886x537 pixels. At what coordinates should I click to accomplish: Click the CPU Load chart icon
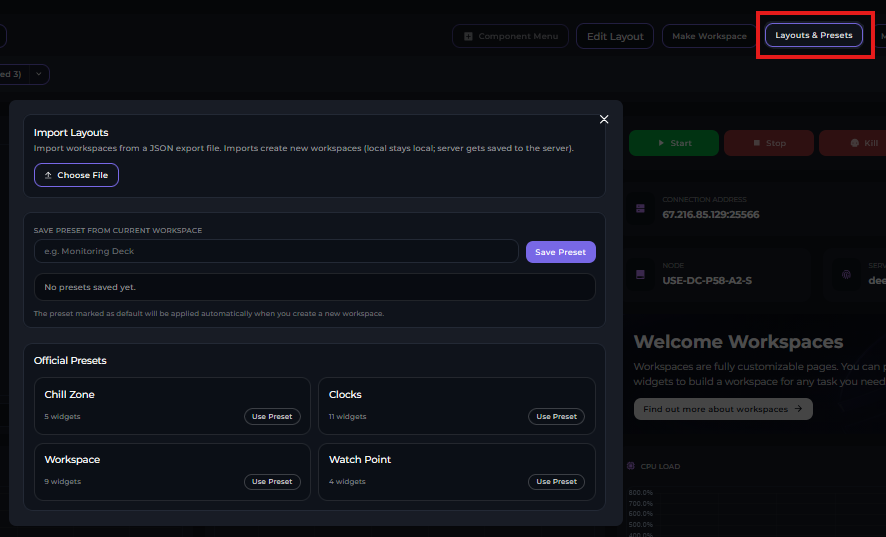tap(630, 466)
